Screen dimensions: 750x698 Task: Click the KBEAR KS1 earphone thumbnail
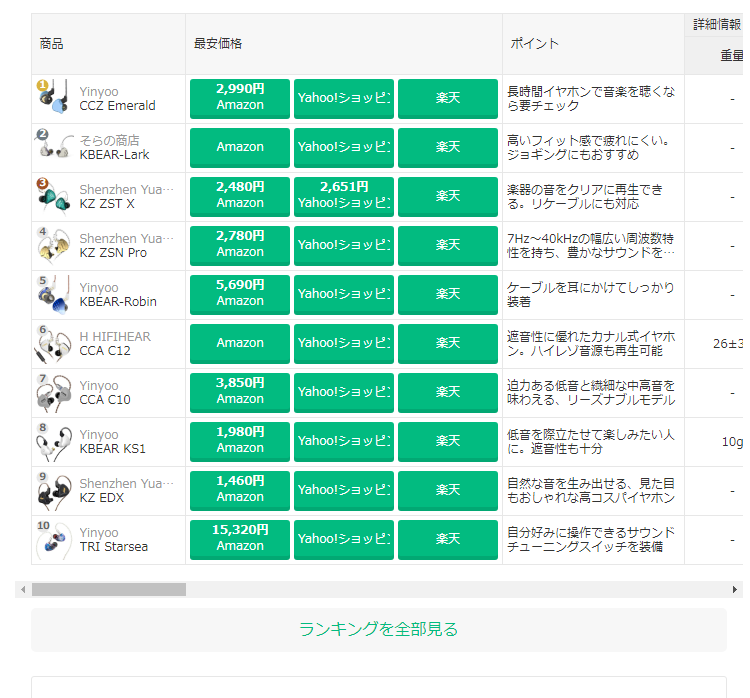coord(54,441)
